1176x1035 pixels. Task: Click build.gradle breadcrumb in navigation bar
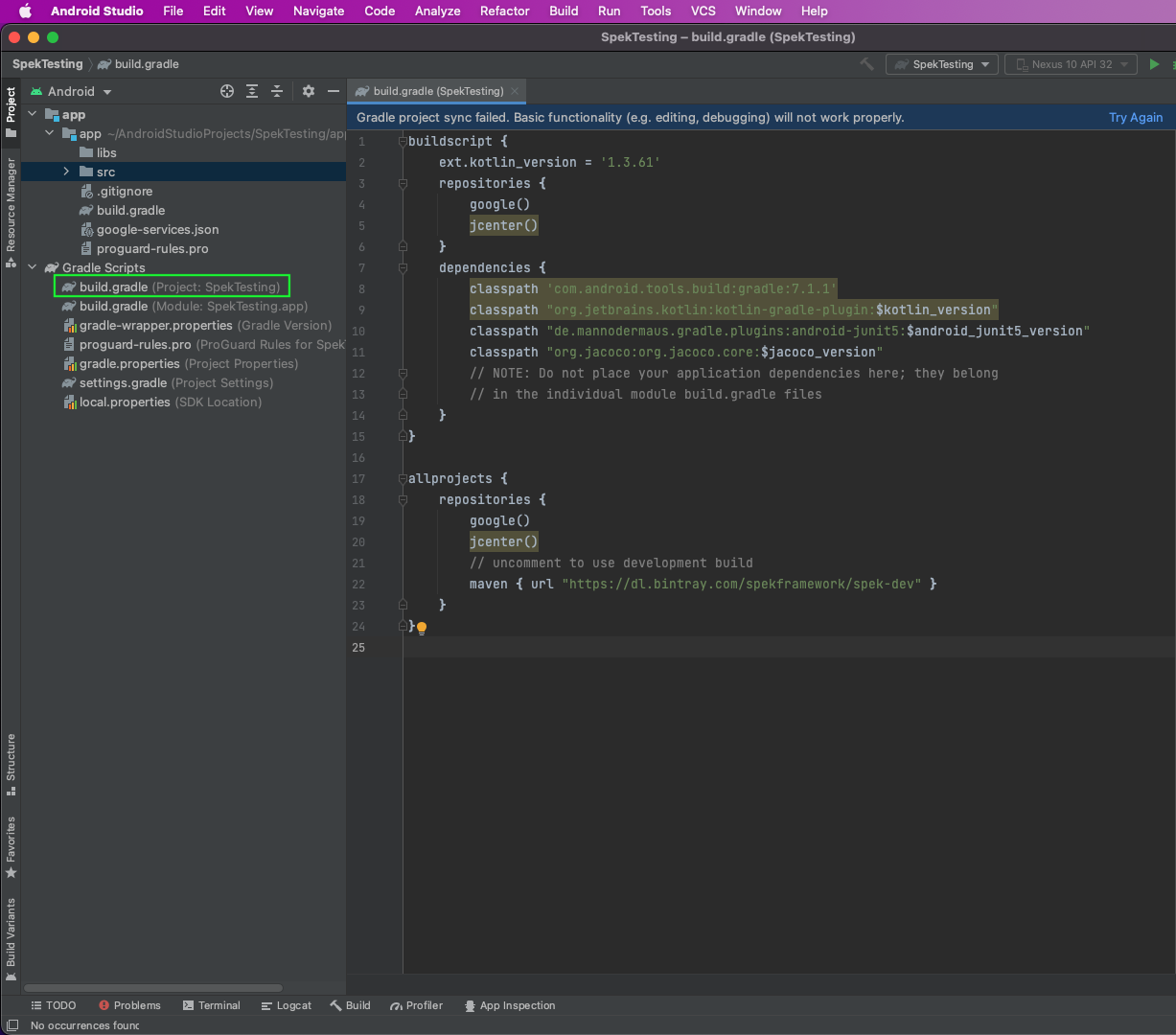click(138, 64)
